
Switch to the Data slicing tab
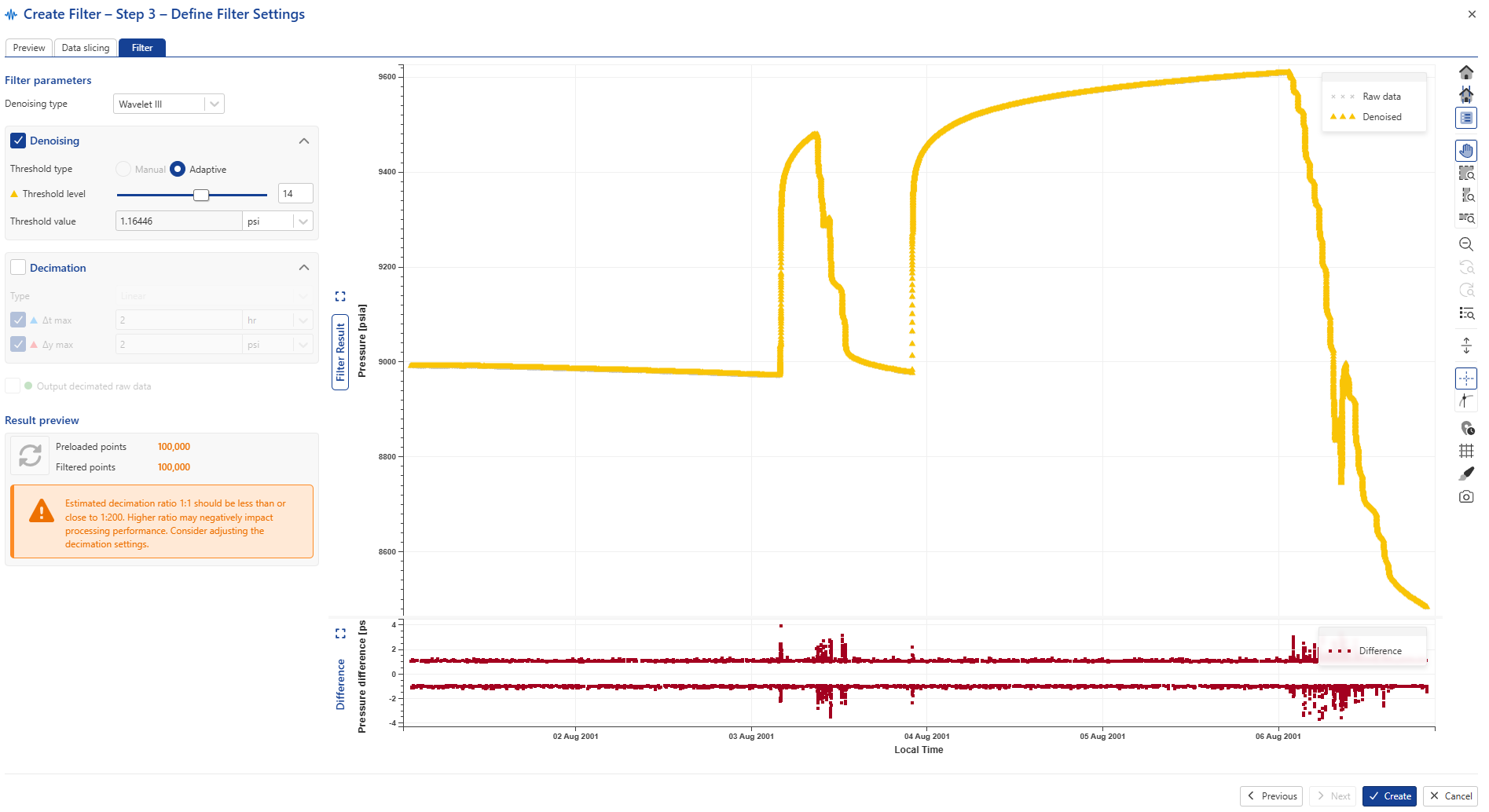click(86, 48)
